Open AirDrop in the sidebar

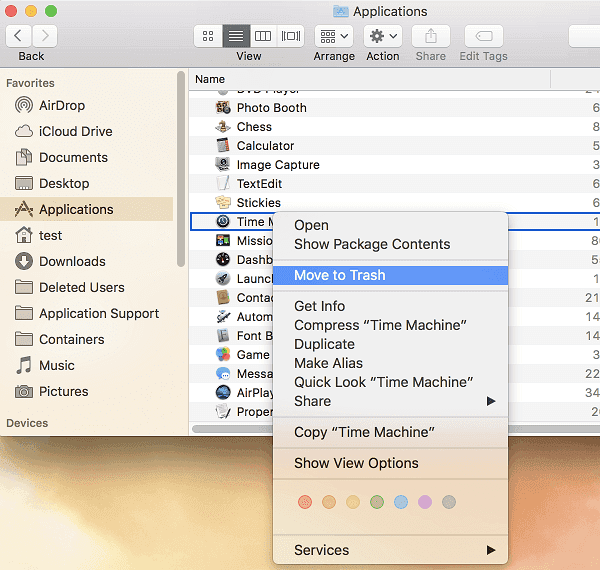pos(86,105)
